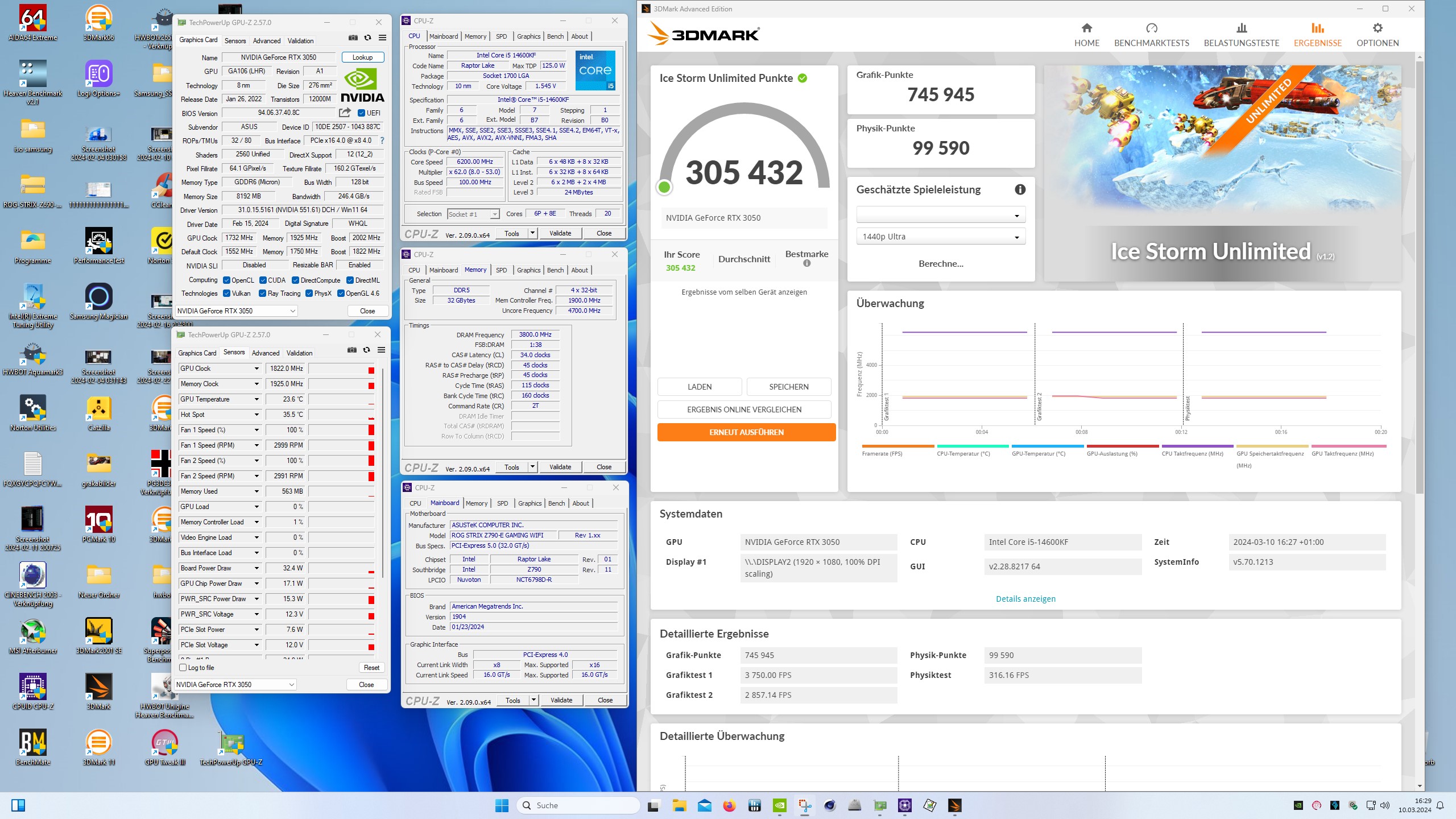Screen dimensions: 1456x819
Task: Click ERGEBNIS ONLINE VERGLEICHEN button
Action: click(x=744, y=409)
